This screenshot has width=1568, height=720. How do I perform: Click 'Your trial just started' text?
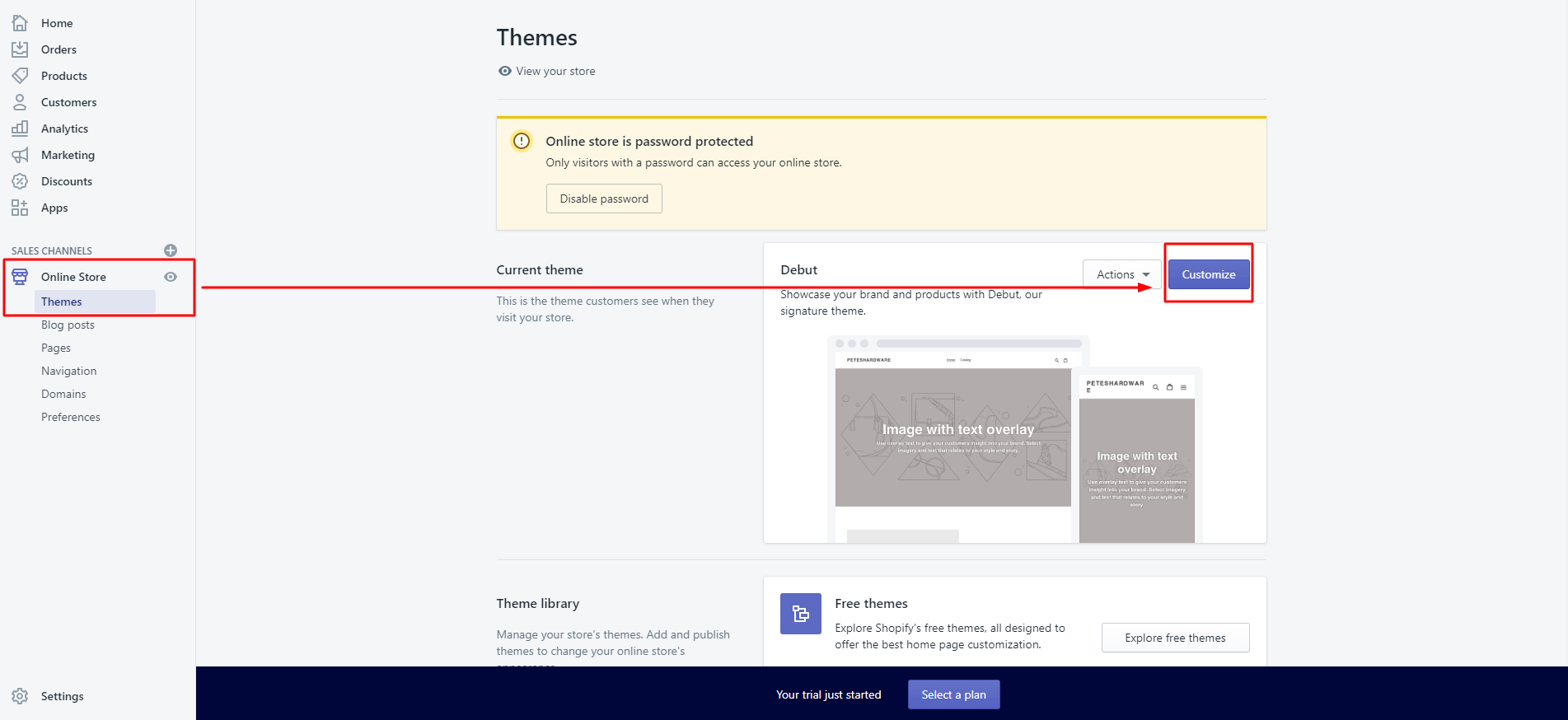tap(829, 694)
